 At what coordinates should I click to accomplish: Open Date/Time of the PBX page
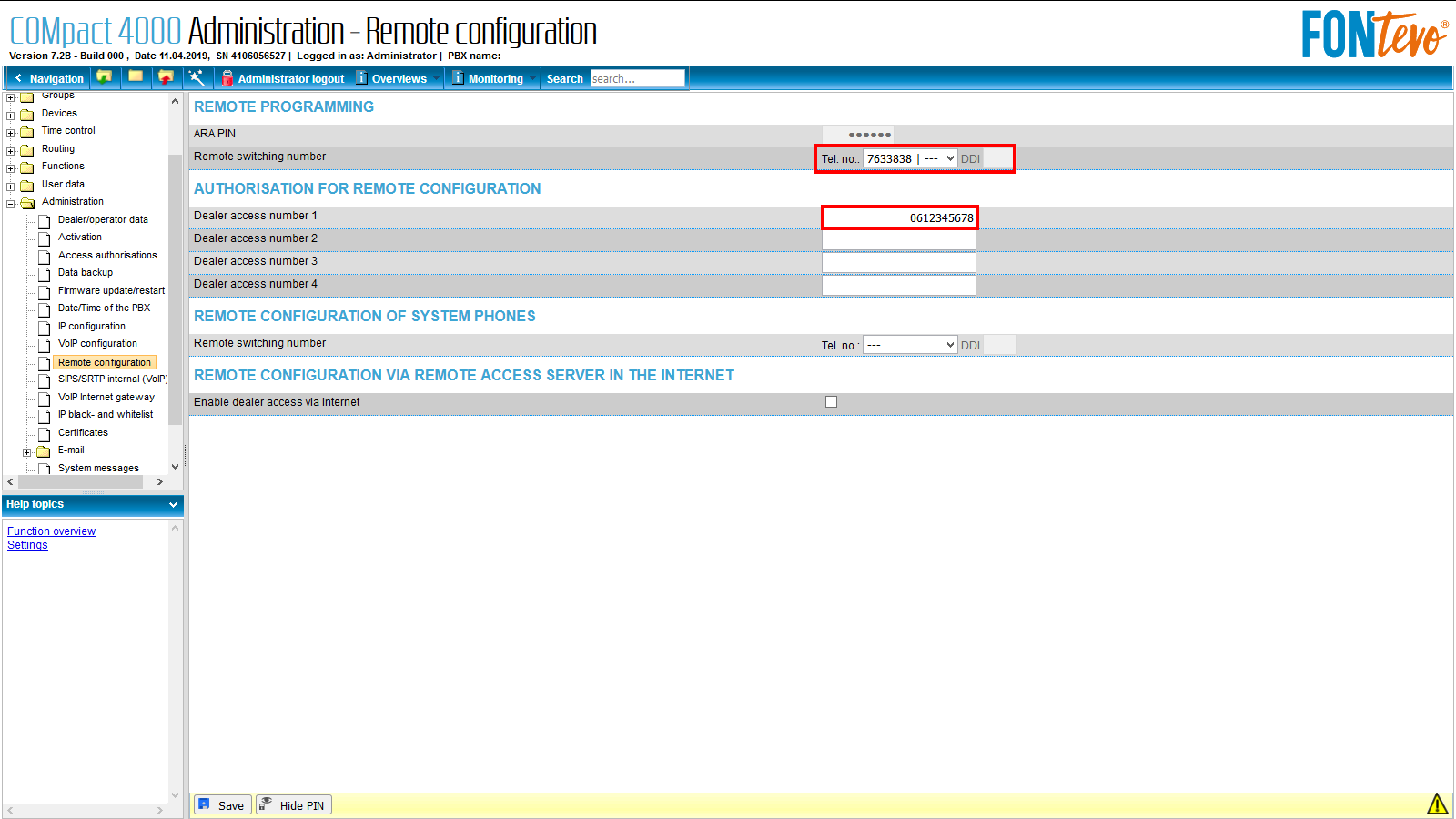coord(104,308)
